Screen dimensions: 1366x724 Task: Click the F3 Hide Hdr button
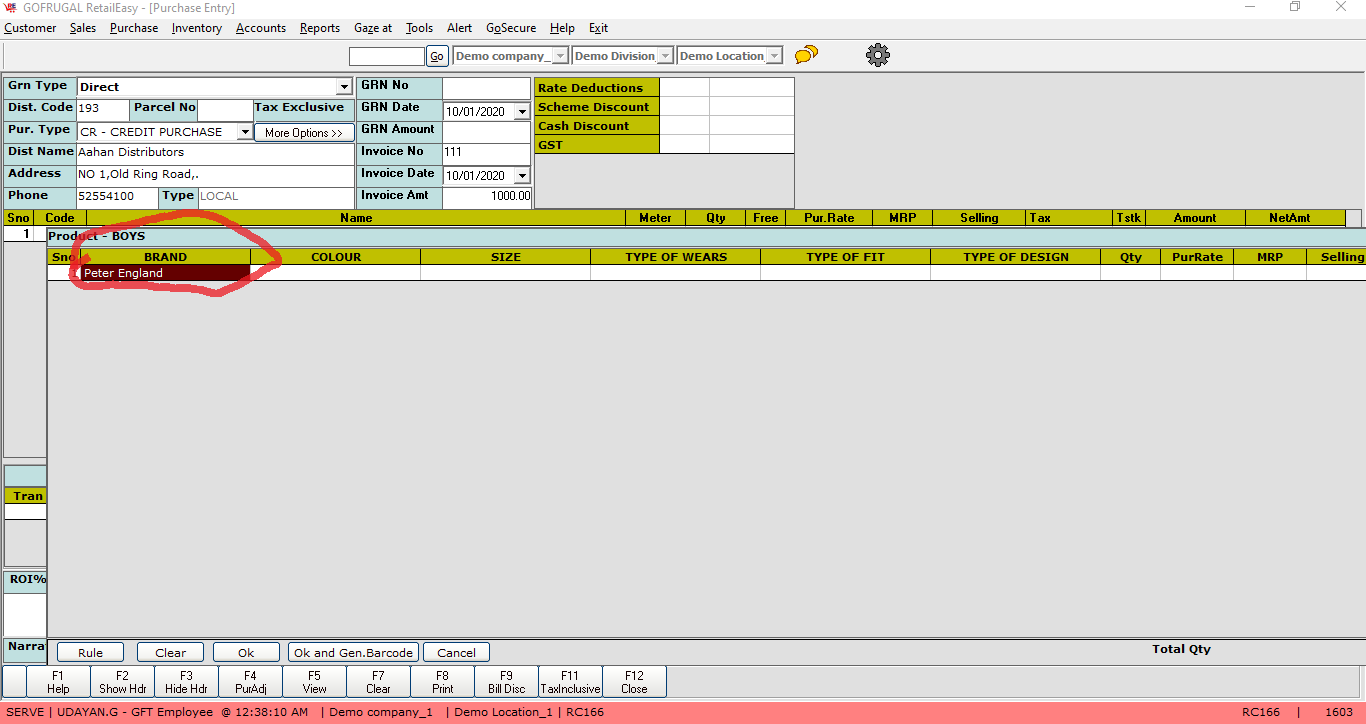coord(186,682)
